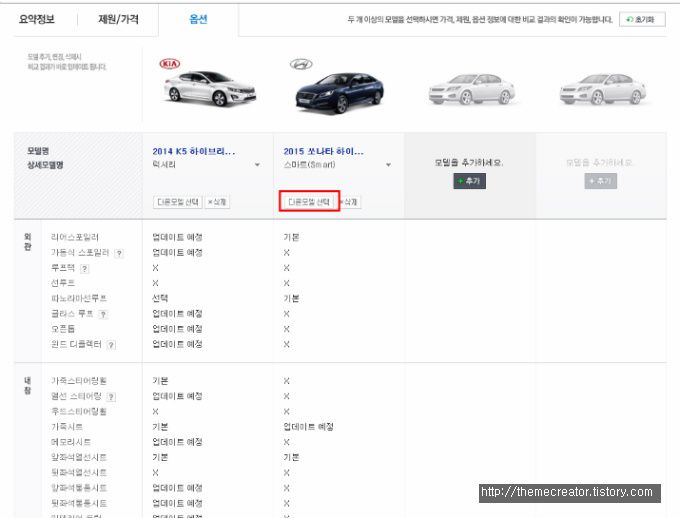The width and height of the screenshot is (680, 518).
Task: Click 쏘나타's 기본 value for 리어스포일러
Action: (291, 237)
